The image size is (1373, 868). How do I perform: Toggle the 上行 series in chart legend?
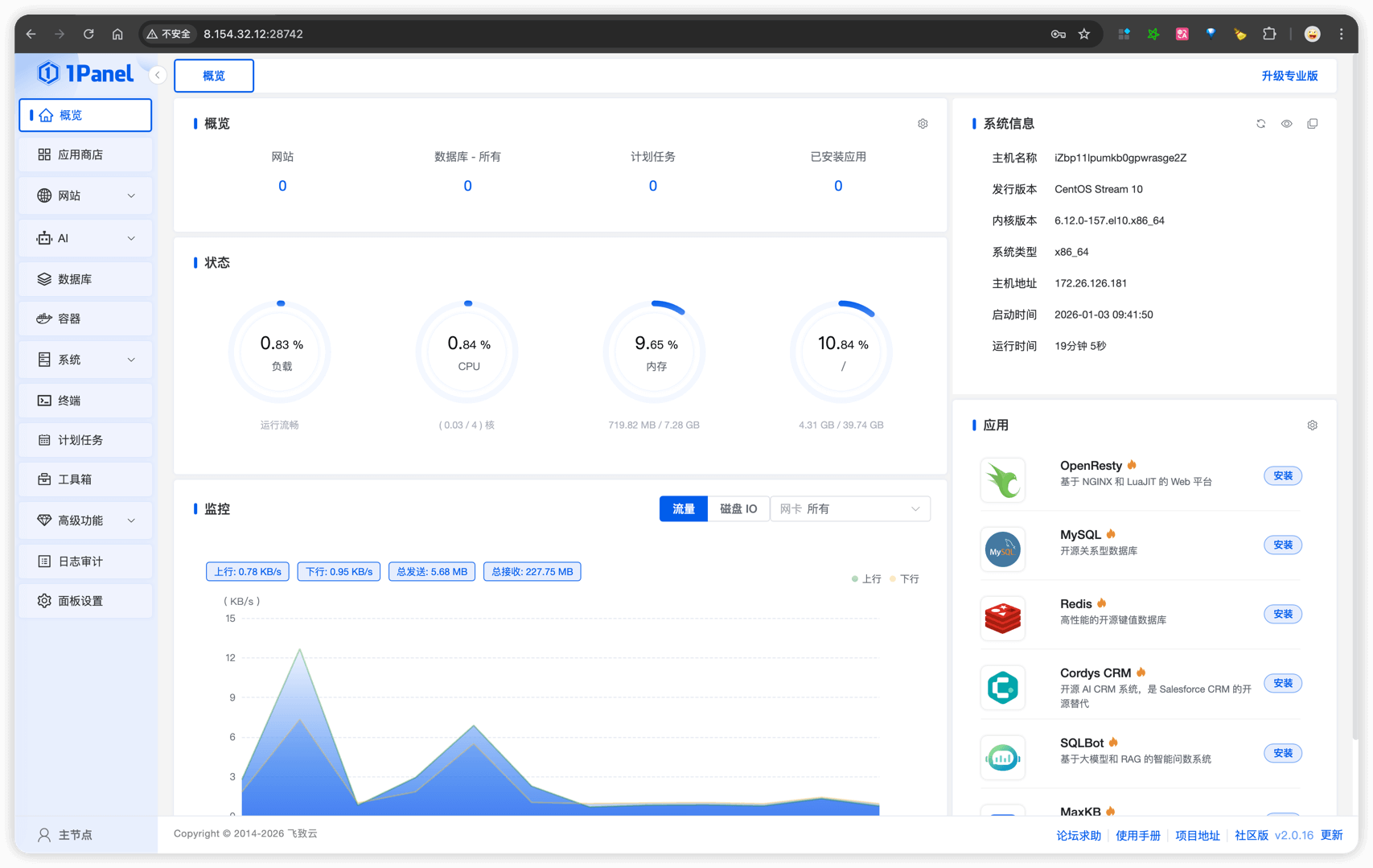point(866,579)
